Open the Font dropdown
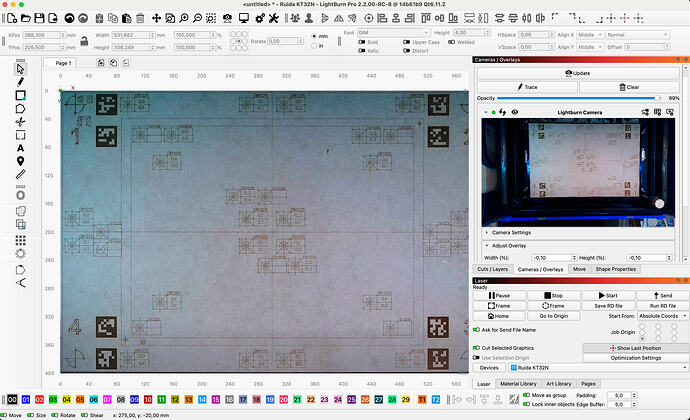The height and width of the screenshot is (420, 690). [393, 33]
